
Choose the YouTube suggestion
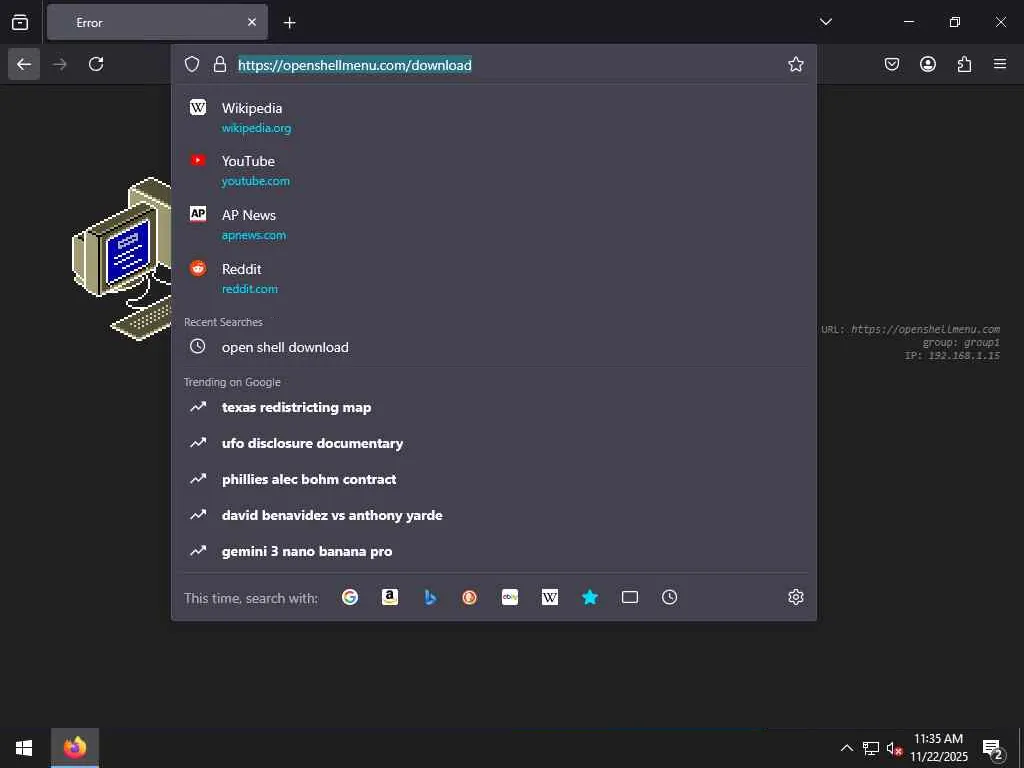(x=494, y=170)
